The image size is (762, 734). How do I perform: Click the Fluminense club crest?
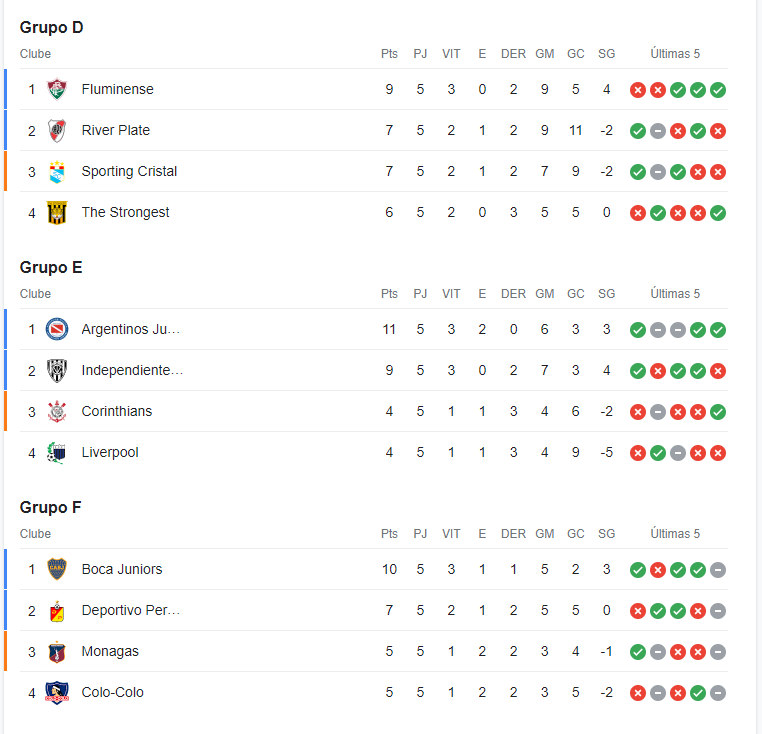(57, 89)
